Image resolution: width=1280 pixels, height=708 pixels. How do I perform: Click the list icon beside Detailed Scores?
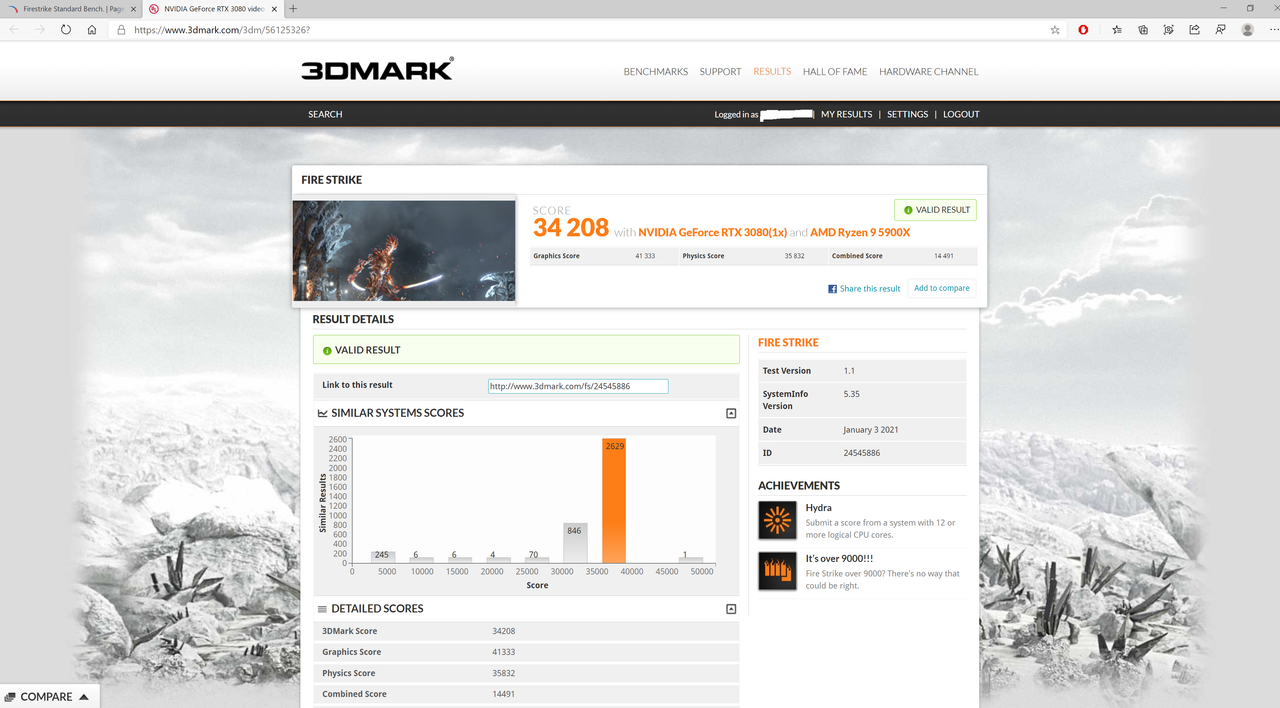(x=322, y=609)
